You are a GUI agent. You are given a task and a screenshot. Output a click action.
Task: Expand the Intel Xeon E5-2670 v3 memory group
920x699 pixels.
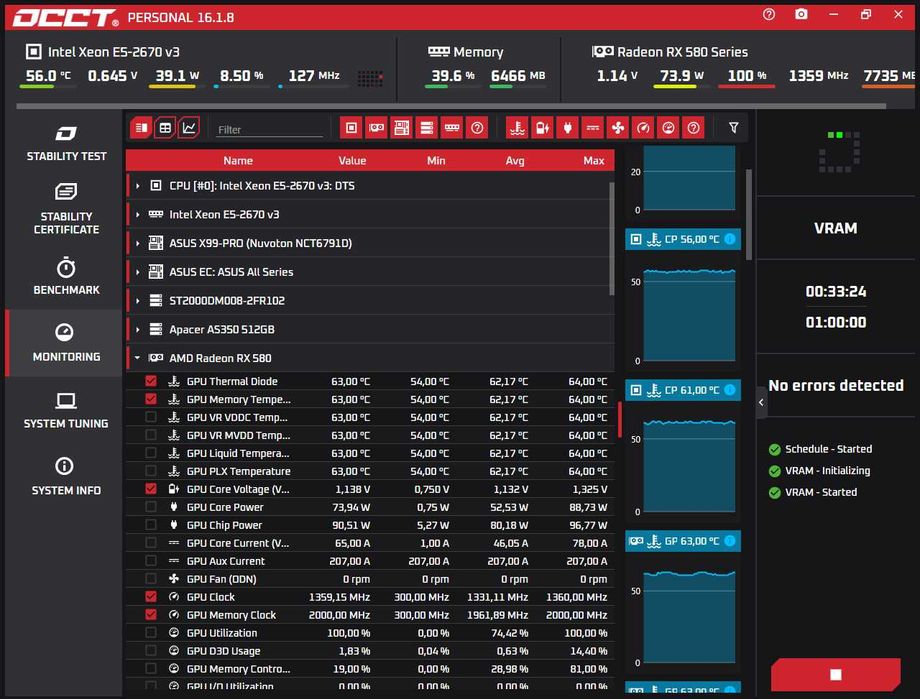coord(137,214)
